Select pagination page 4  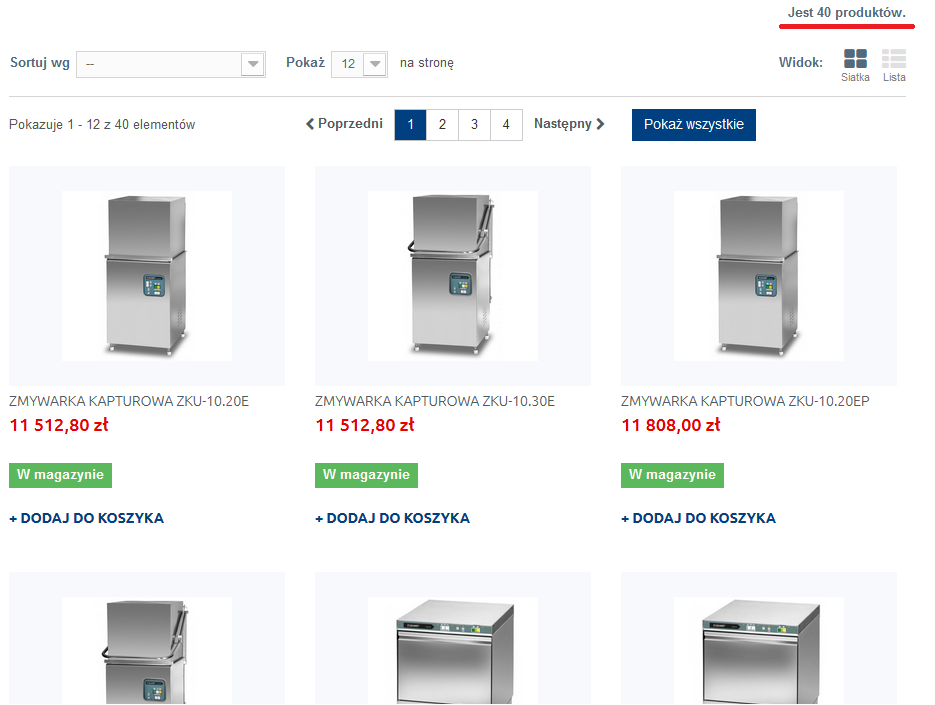[506, 125]
